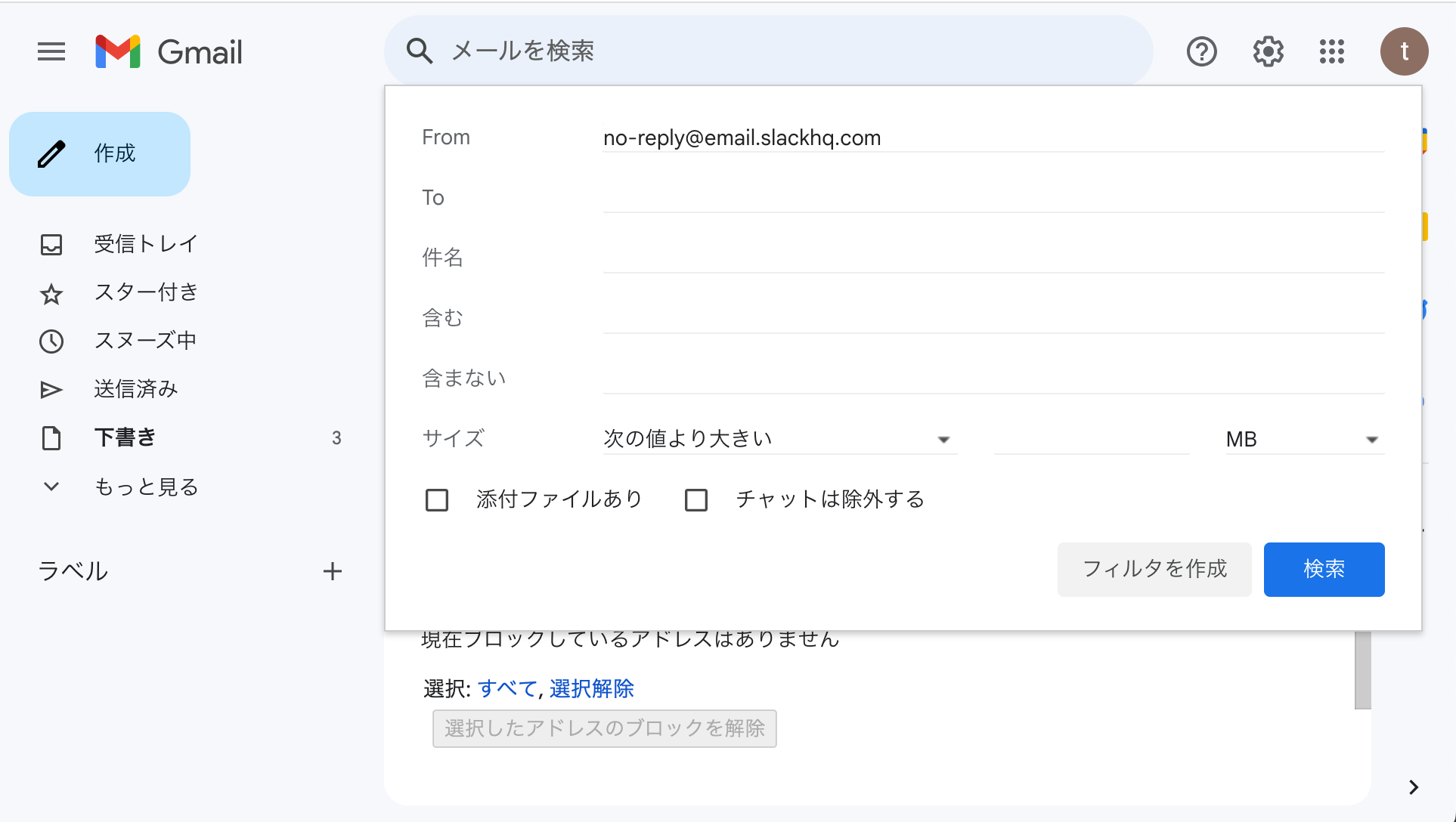The width and height of the screenshot is (1456, 822).
Task: Click the inbox tray icon
Action: point(51,244)
